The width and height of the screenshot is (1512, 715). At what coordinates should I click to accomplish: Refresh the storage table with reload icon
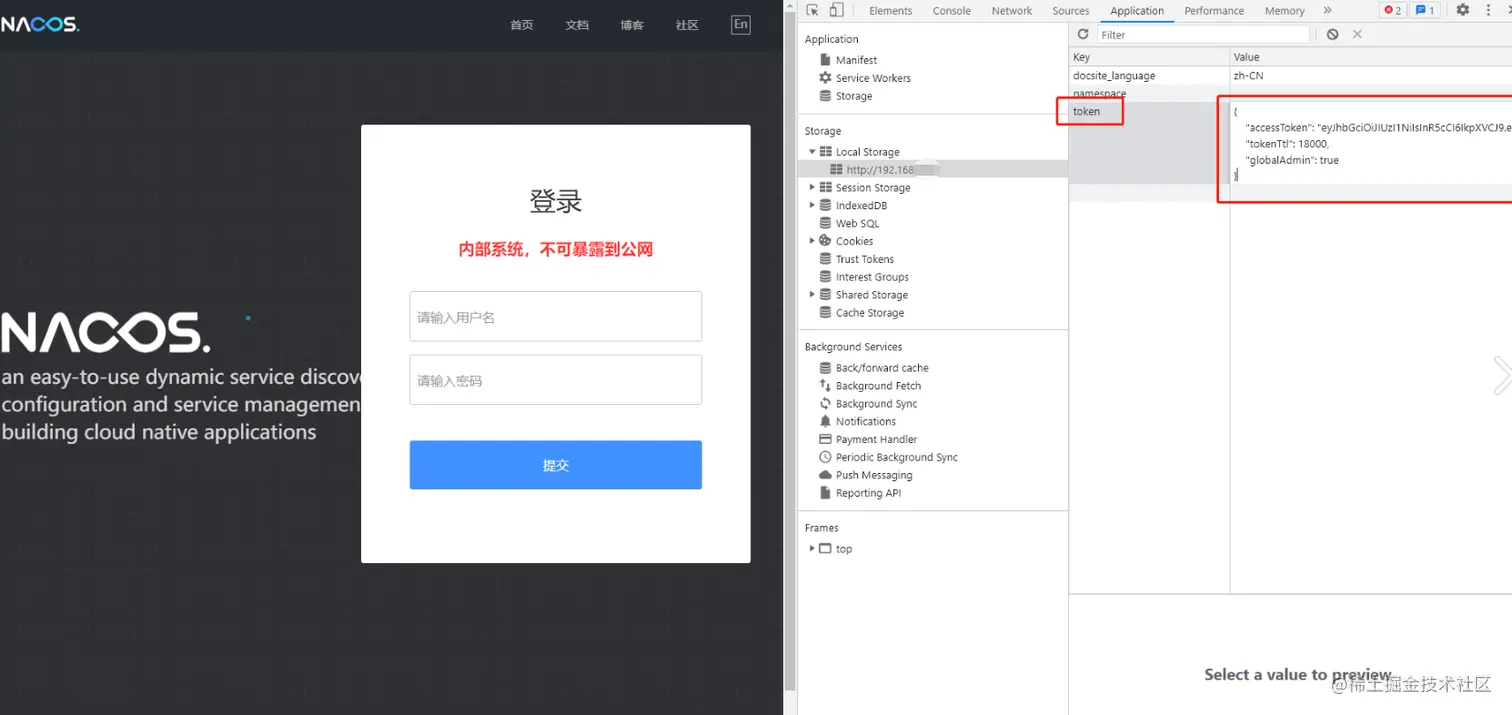(x=1082, y=34)
